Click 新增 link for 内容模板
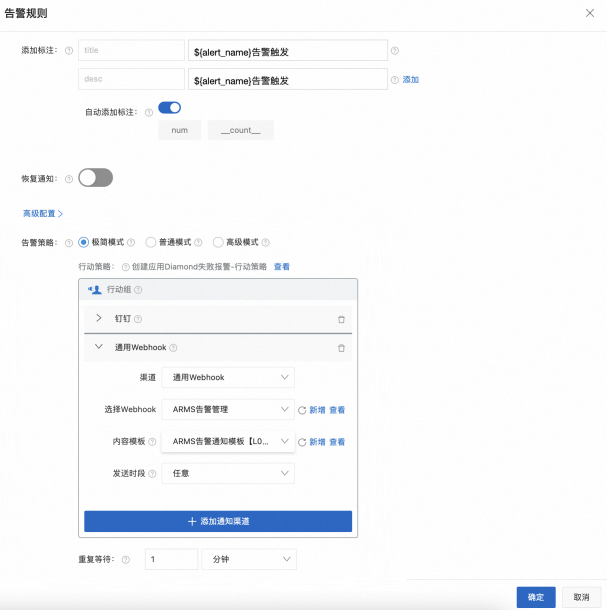This screenshot has height=610, width=607. pos(317,442)
